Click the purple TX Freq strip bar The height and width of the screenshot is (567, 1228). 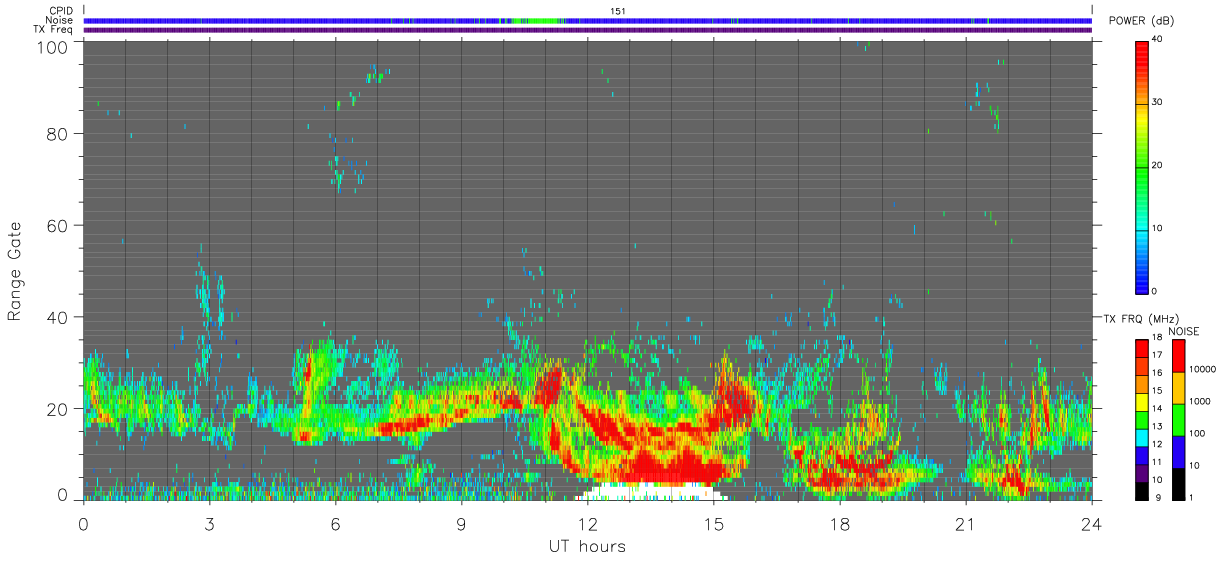588,30
